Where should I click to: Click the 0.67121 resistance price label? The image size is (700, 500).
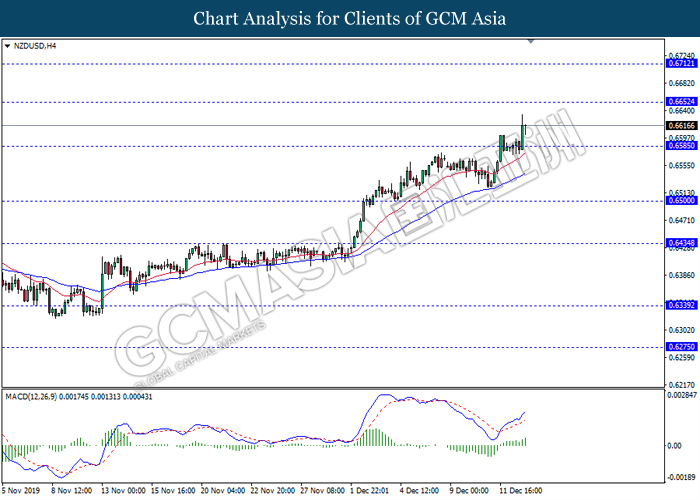coord(681,63)
